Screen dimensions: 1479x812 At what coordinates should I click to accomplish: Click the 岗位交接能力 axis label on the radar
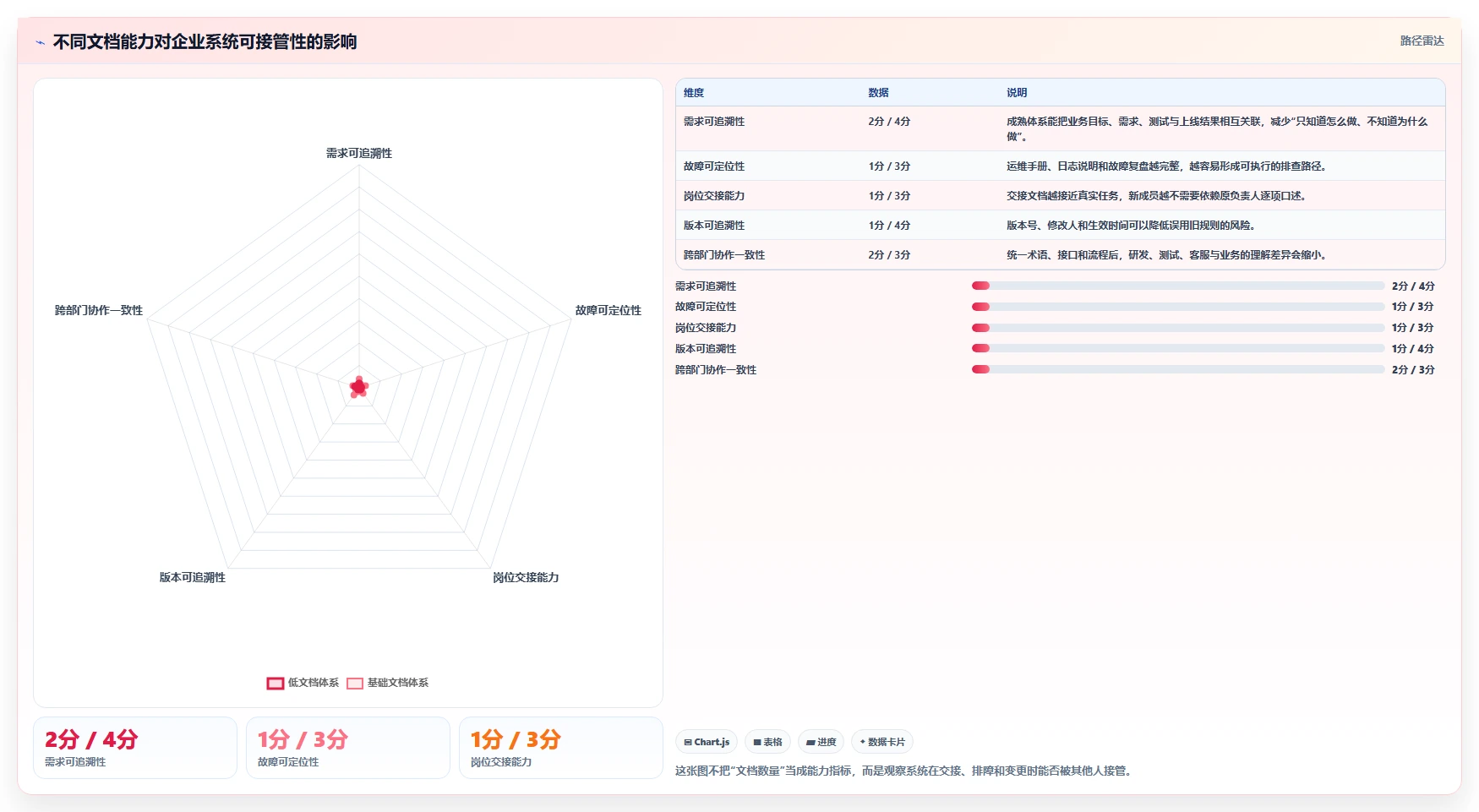pos(526,577)
